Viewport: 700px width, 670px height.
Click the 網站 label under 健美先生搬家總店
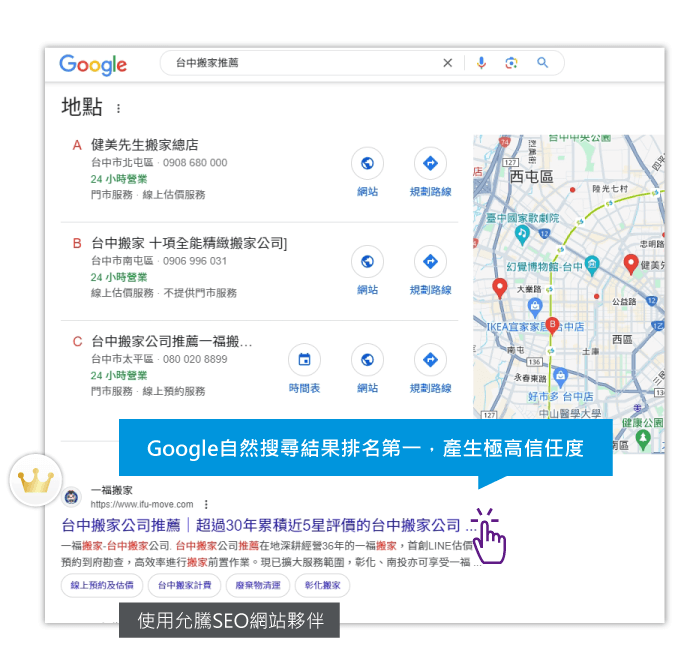[x=367, y=192]
